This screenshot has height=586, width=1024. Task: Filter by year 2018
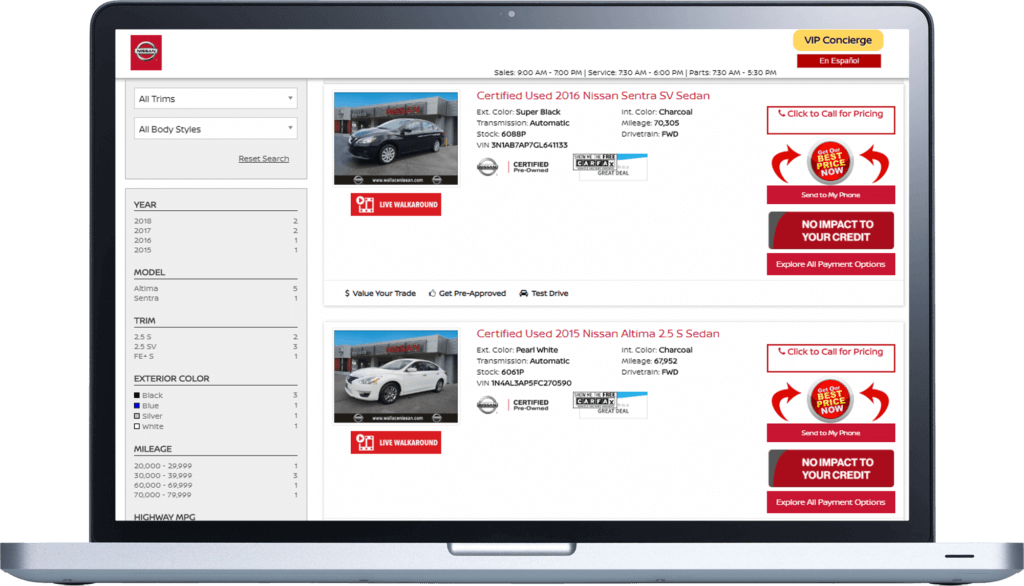142,221
